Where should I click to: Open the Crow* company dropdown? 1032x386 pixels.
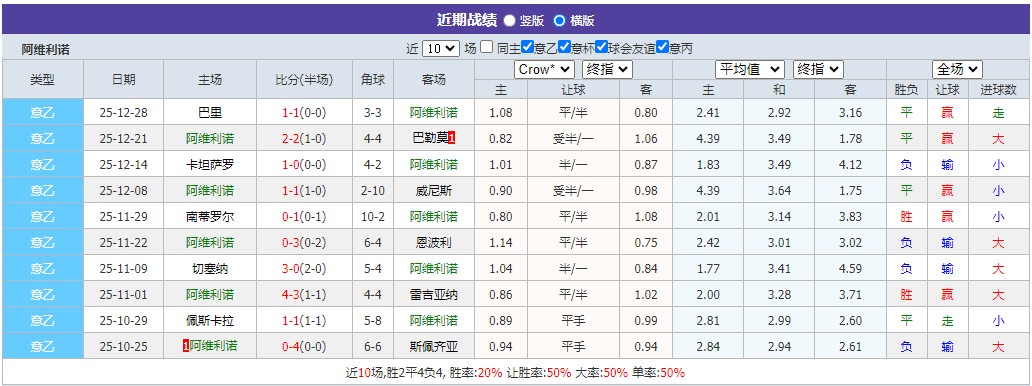pyautogui.click(x=544, y=69)
